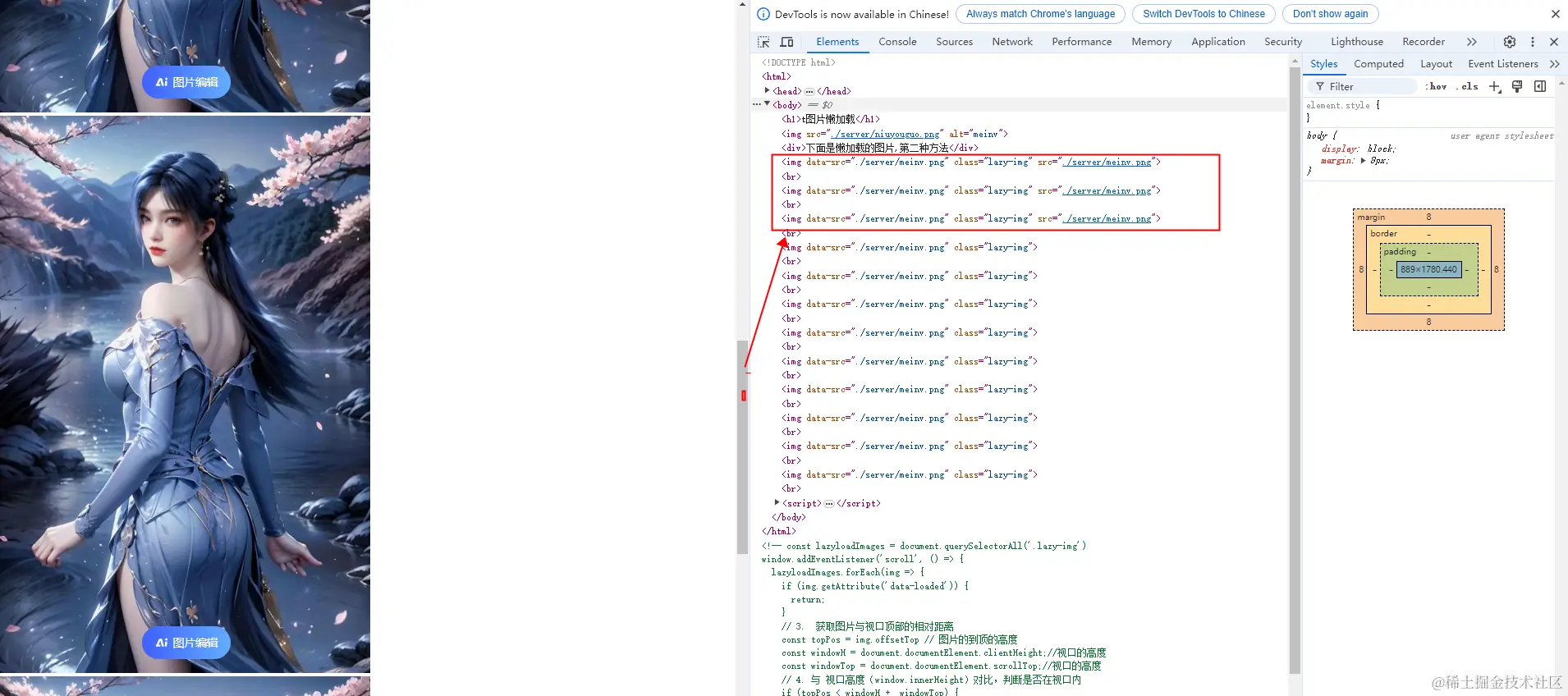Image resolution: width=1568 pixels, height=696 pixels.
Task: Select the Memory tab
Action: point(1152,42)
